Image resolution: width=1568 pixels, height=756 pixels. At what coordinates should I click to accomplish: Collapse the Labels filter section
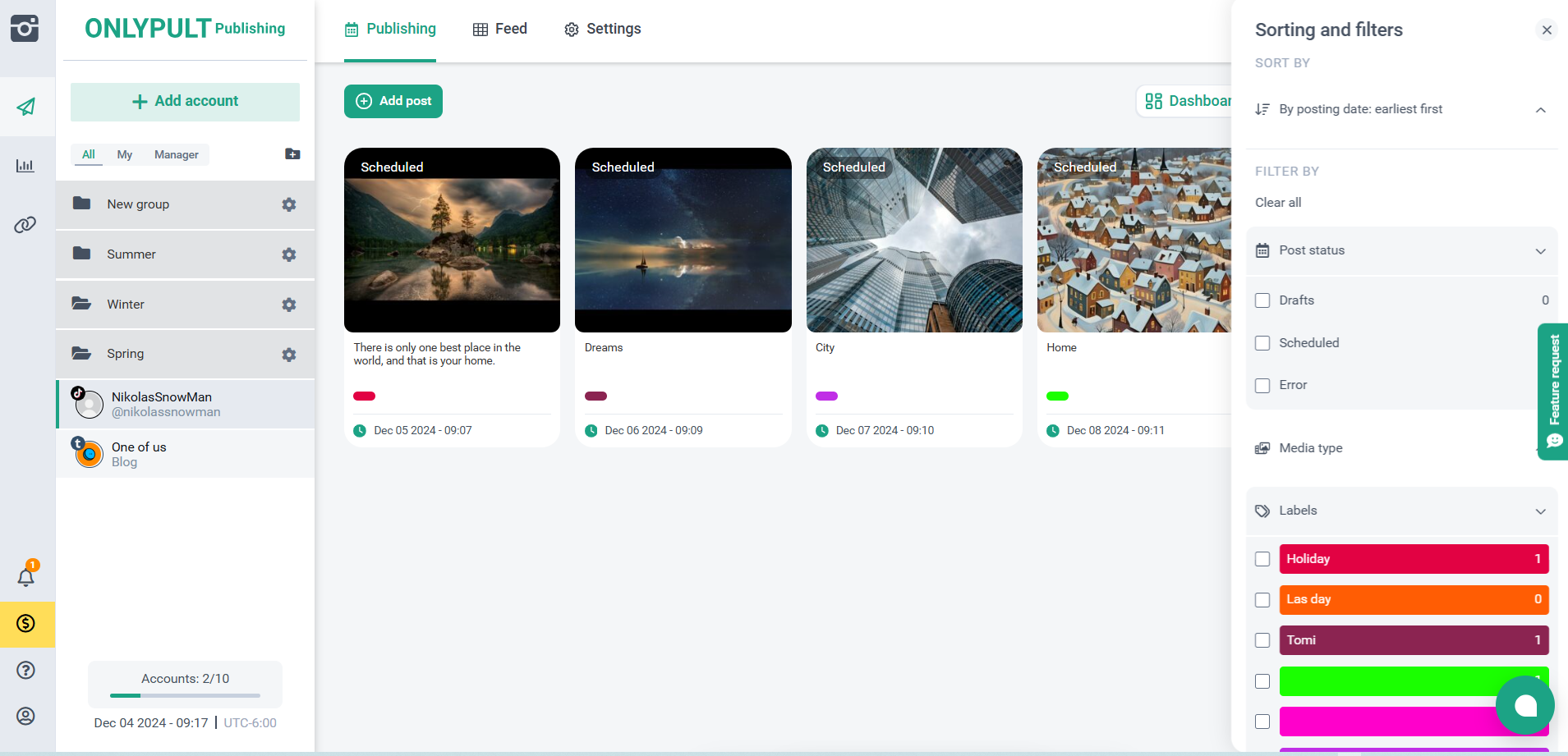coord(1540,511)
